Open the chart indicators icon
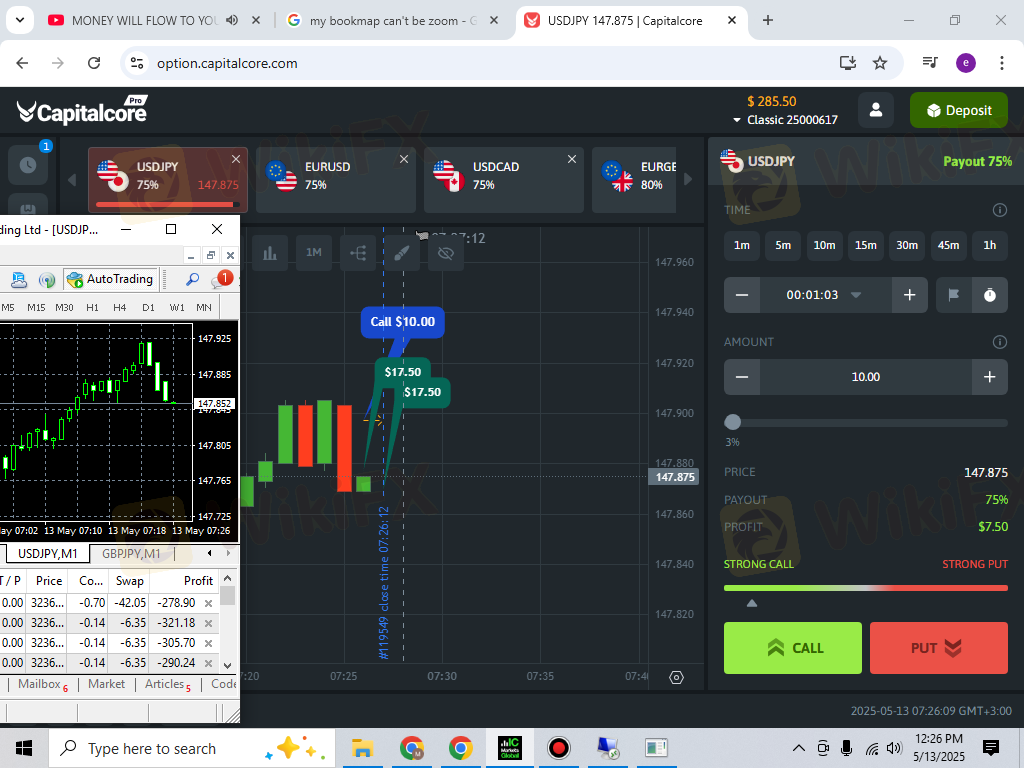 click(358, 253)
